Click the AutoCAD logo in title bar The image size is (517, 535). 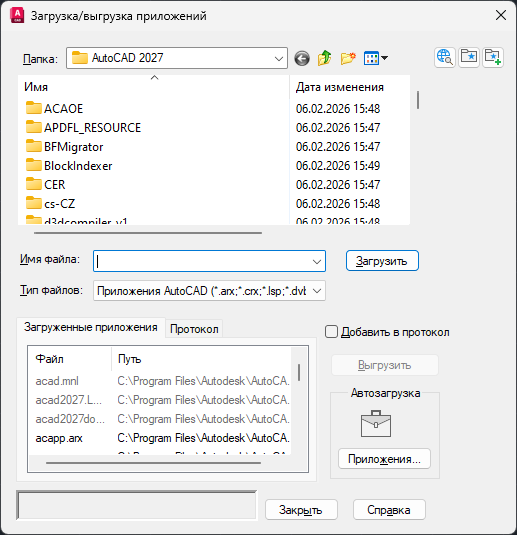pyautogui.click(x=17, y=16)
